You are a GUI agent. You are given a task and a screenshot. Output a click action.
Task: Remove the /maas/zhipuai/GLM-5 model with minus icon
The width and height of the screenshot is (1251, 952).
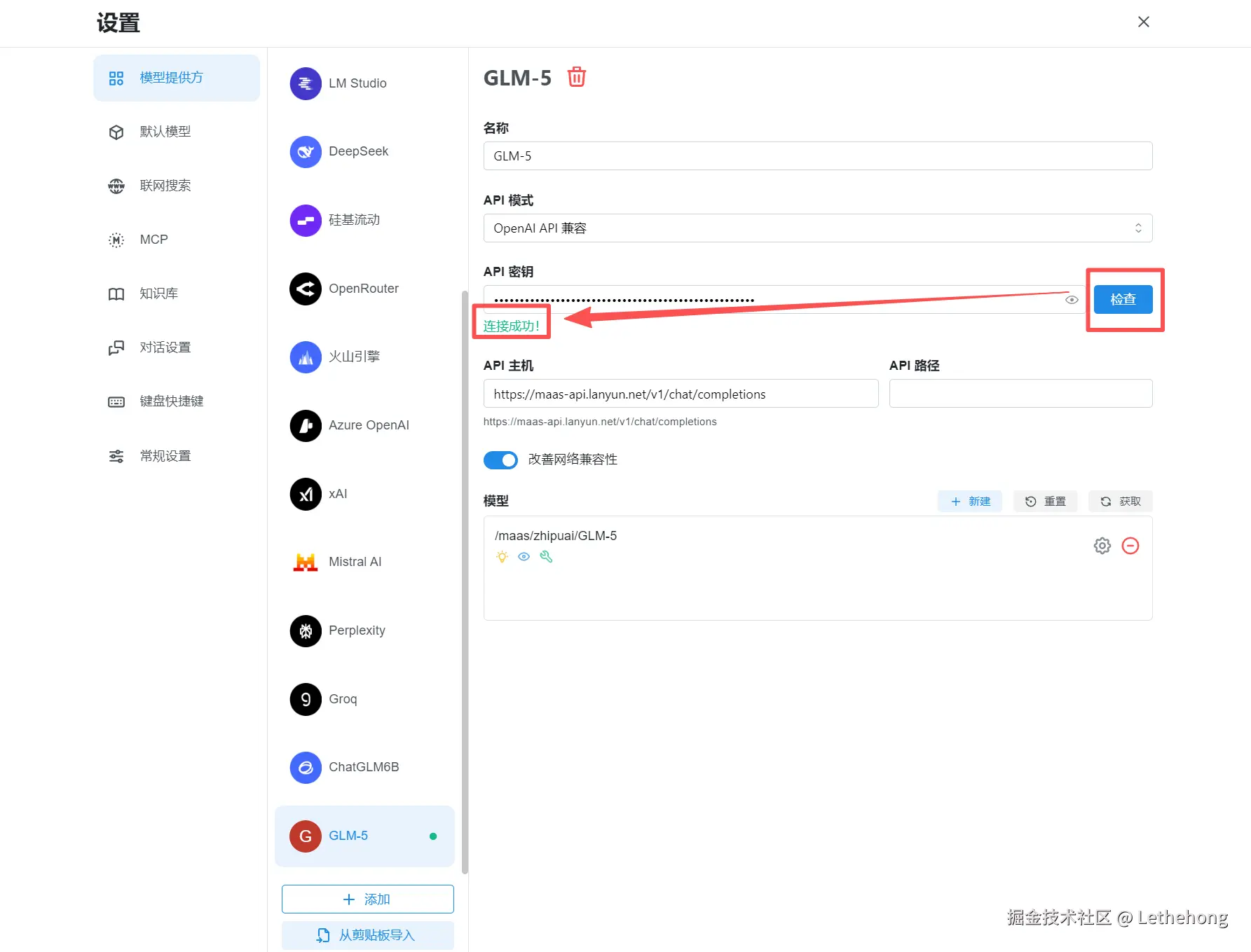(x=1130, y=546)
